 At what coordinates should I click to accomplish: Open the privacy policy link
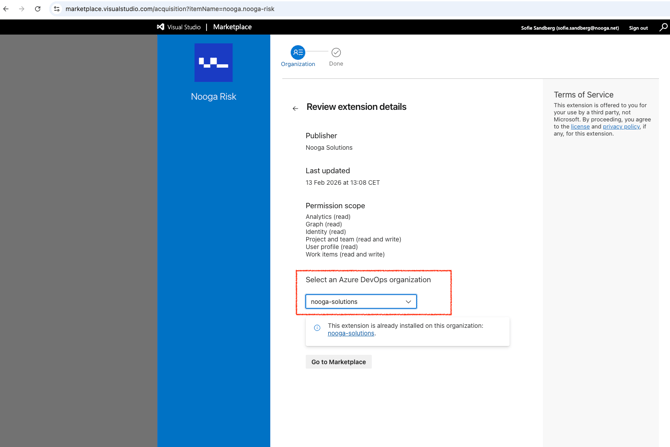pyautogui.click(x=621, y=126)
